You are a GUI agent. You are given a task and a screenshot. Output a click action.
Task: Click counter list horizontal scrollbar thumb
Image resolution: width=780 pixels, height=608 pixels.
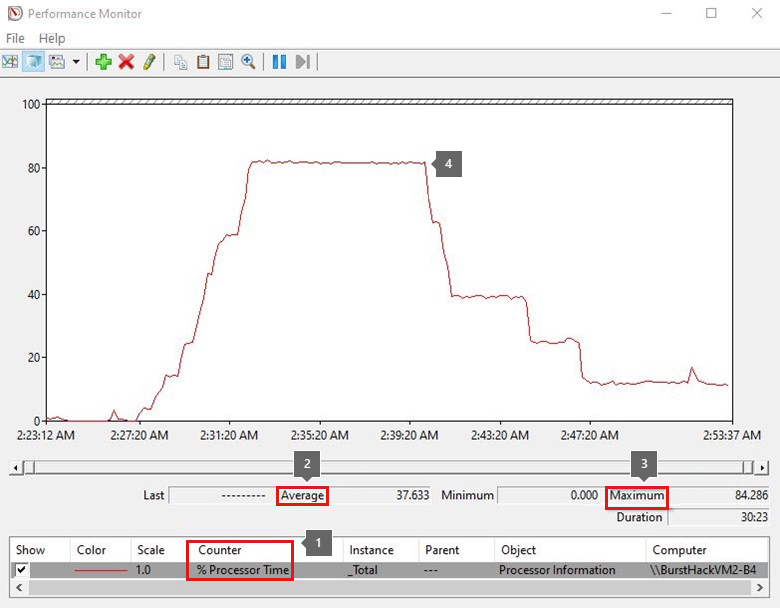point(390,587)
